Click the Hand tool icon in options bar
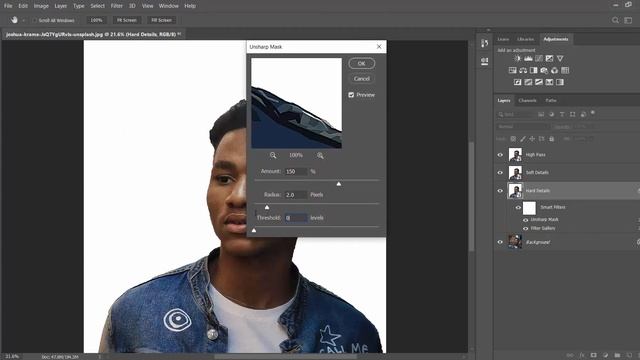The image size is (640, 360). (14, 20)
